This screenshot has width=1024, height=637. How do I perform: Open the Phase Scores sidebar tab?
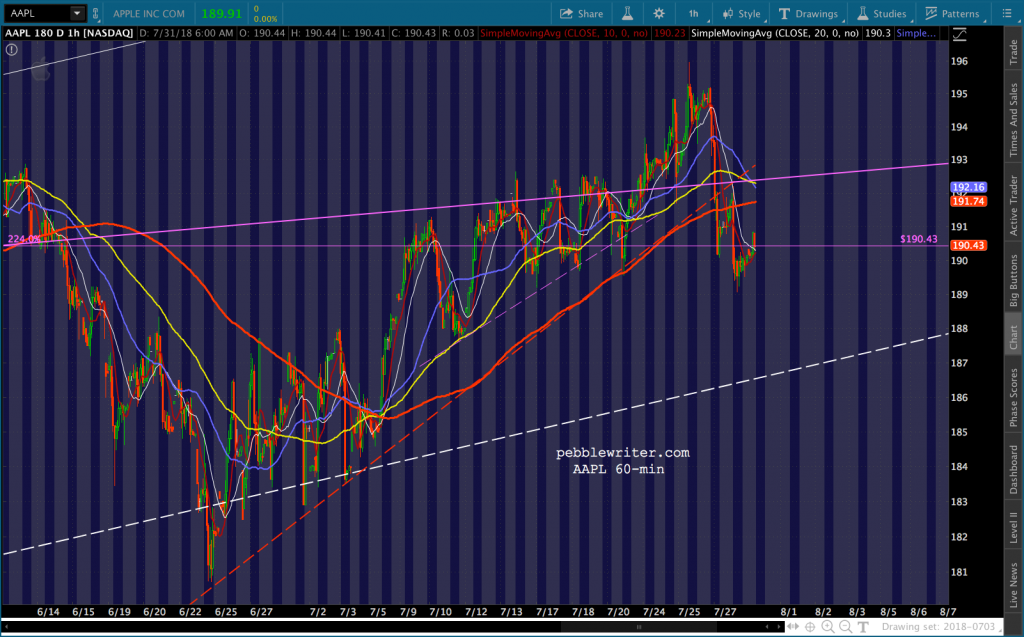(x=1014, y=397)
